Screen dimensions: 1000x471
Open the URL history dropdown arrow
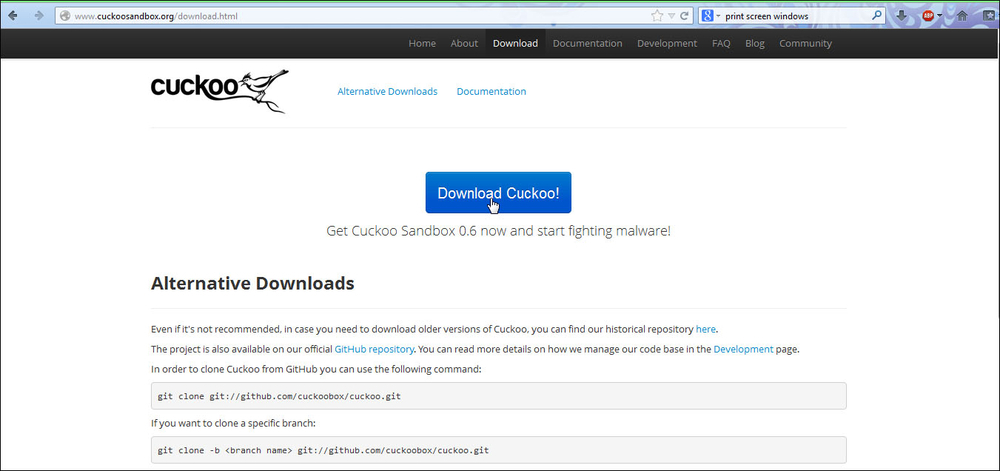pyautogui.click(x=672, y=17)
